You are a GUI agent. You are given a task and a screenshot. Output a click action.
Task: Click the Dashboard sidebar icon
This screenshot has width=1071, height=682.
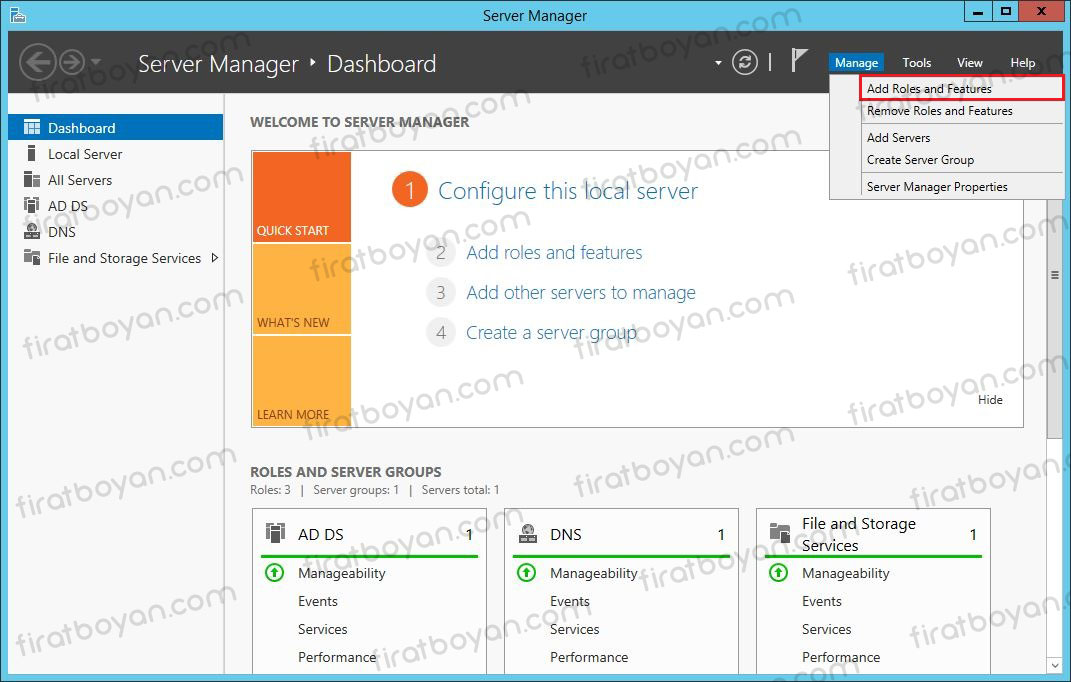pyautogui.click(x=31, y=127)
